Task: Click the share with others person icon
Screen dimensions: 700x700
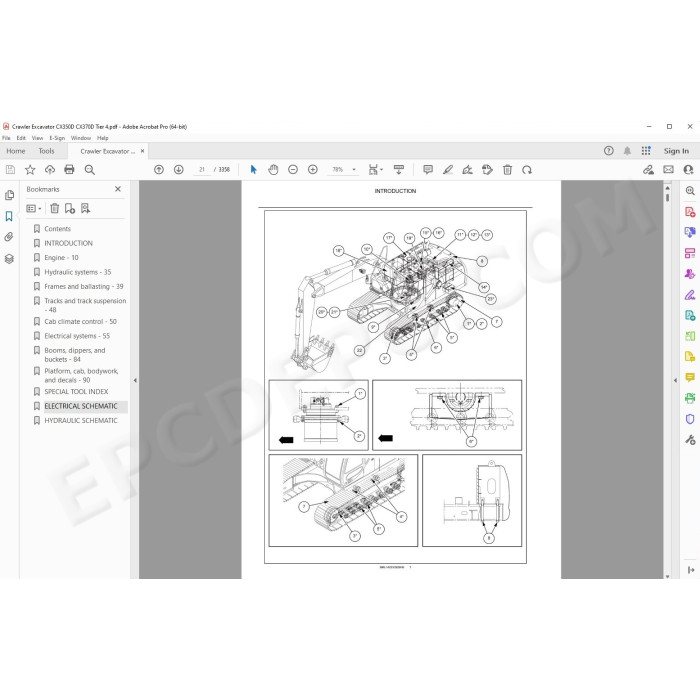Action: click(x=688, y=170)
